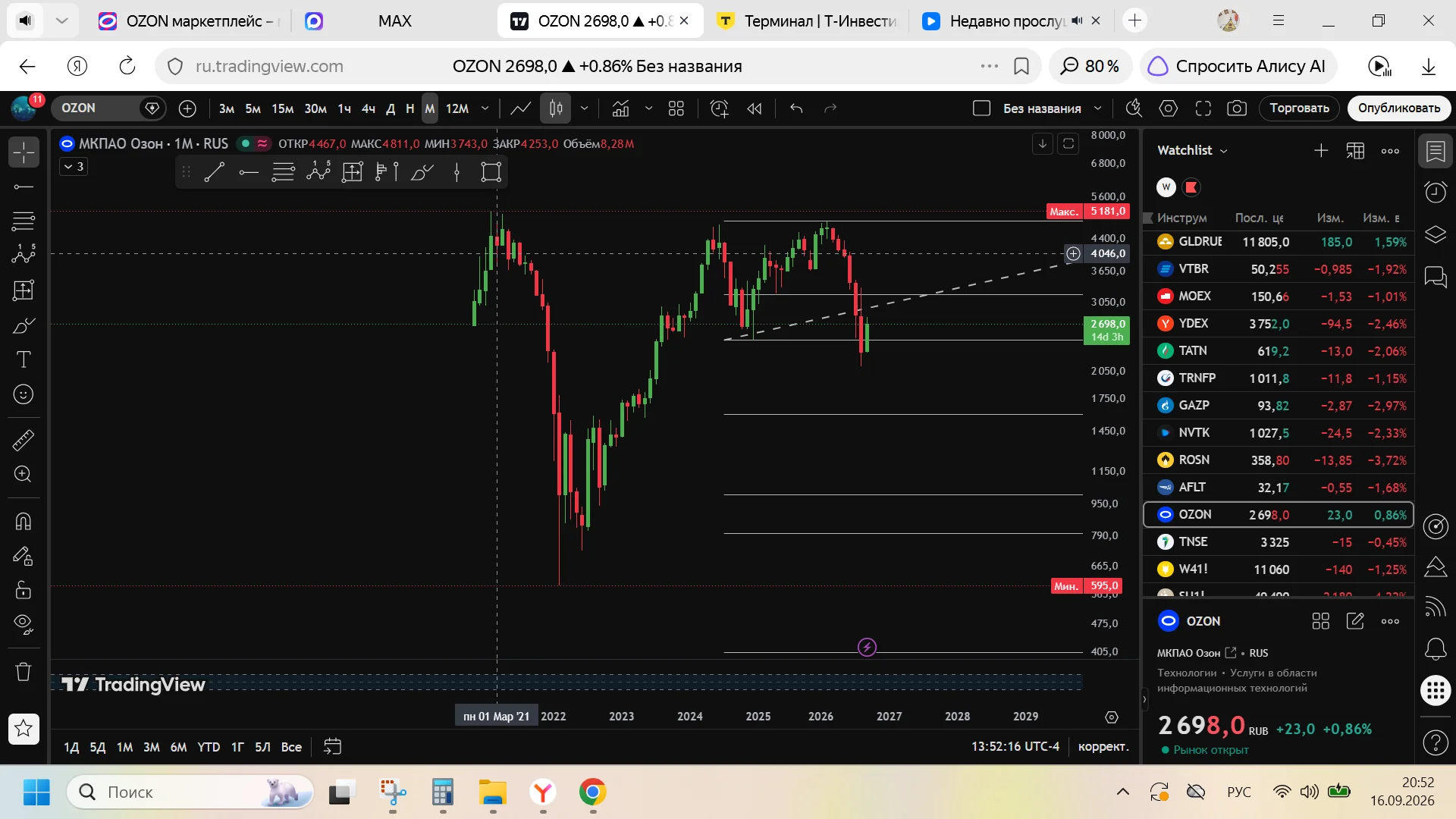Toggle magnet mode for drawings

click(x=24, y=521)
